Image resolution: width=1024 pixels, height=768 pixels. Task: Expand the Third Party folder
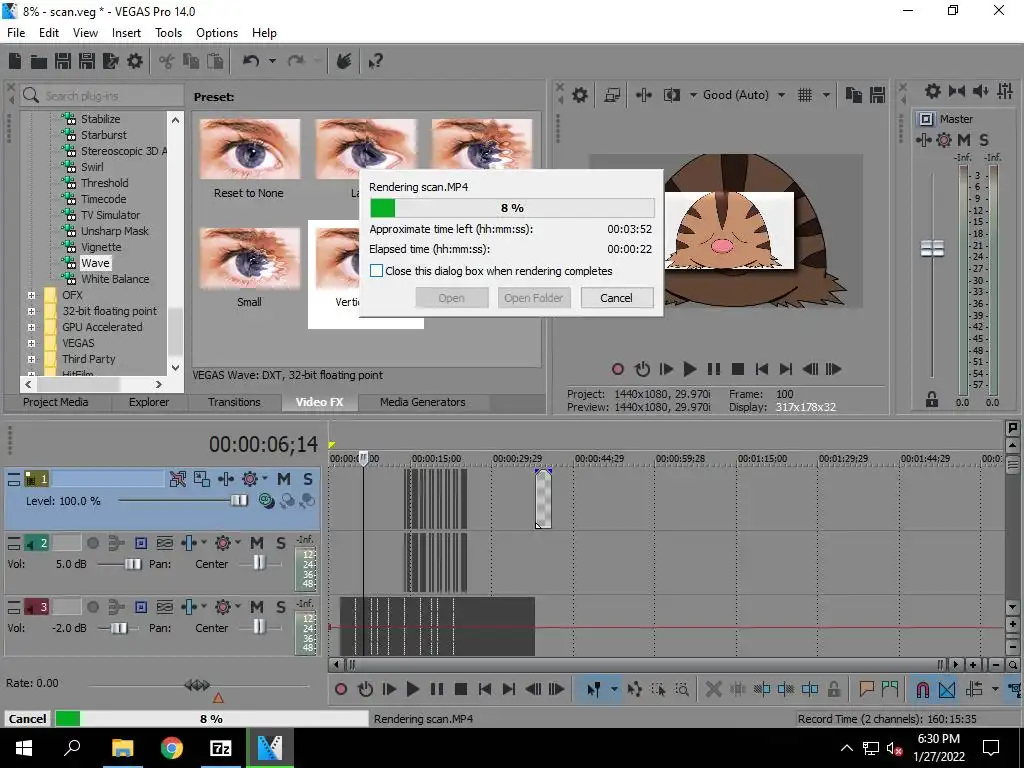point(31,359)
